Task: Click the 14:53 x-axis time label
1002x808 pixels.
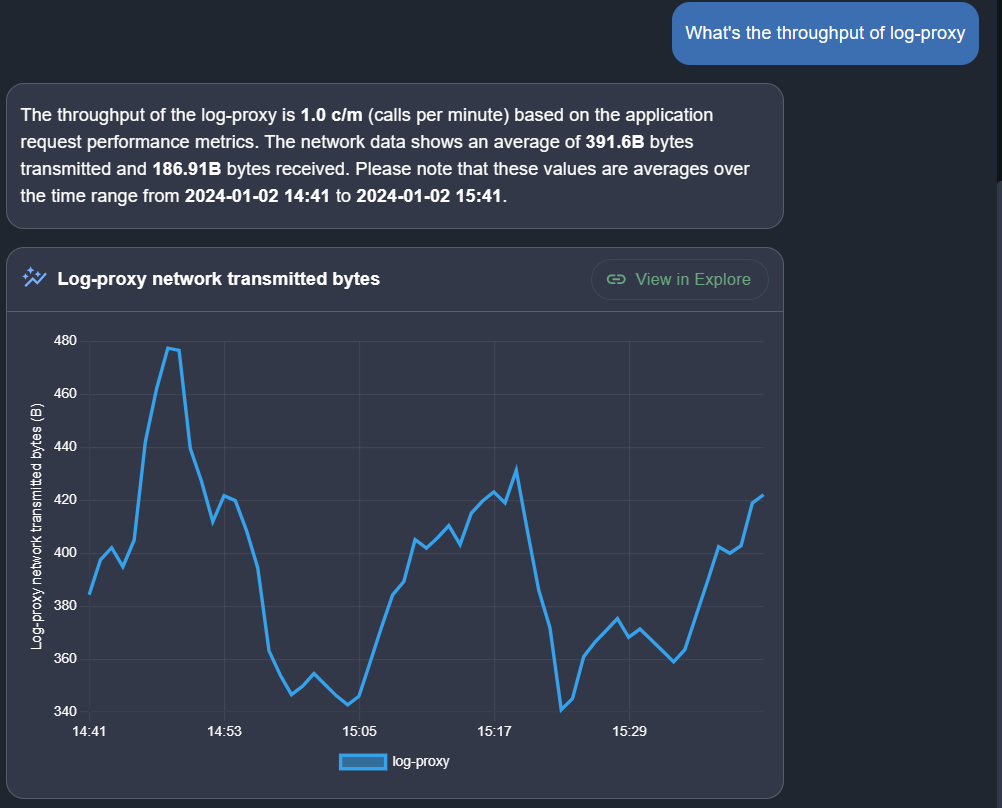Action: (x=224, y=732)
